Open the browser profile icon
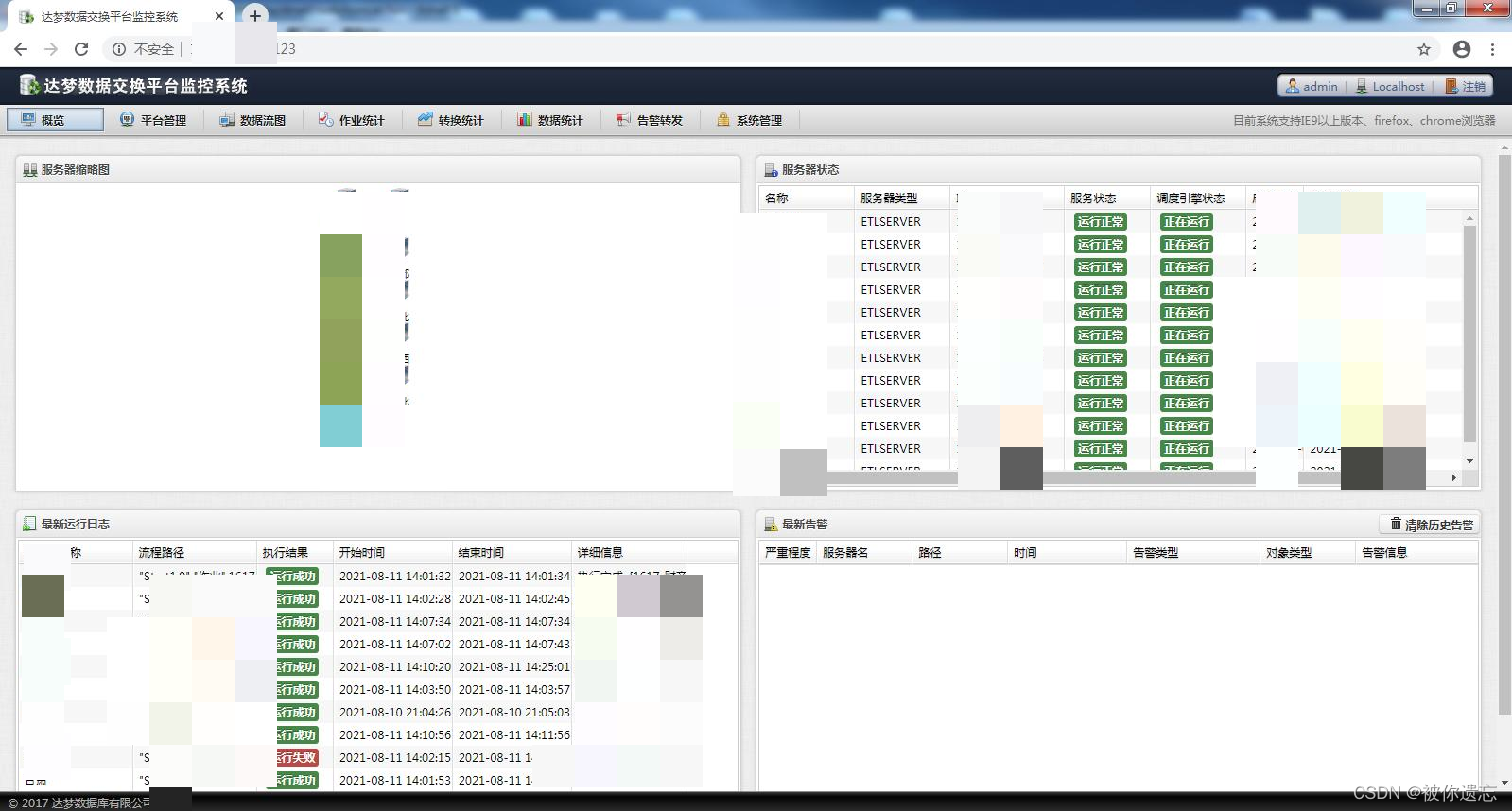 pos(1462,49)
